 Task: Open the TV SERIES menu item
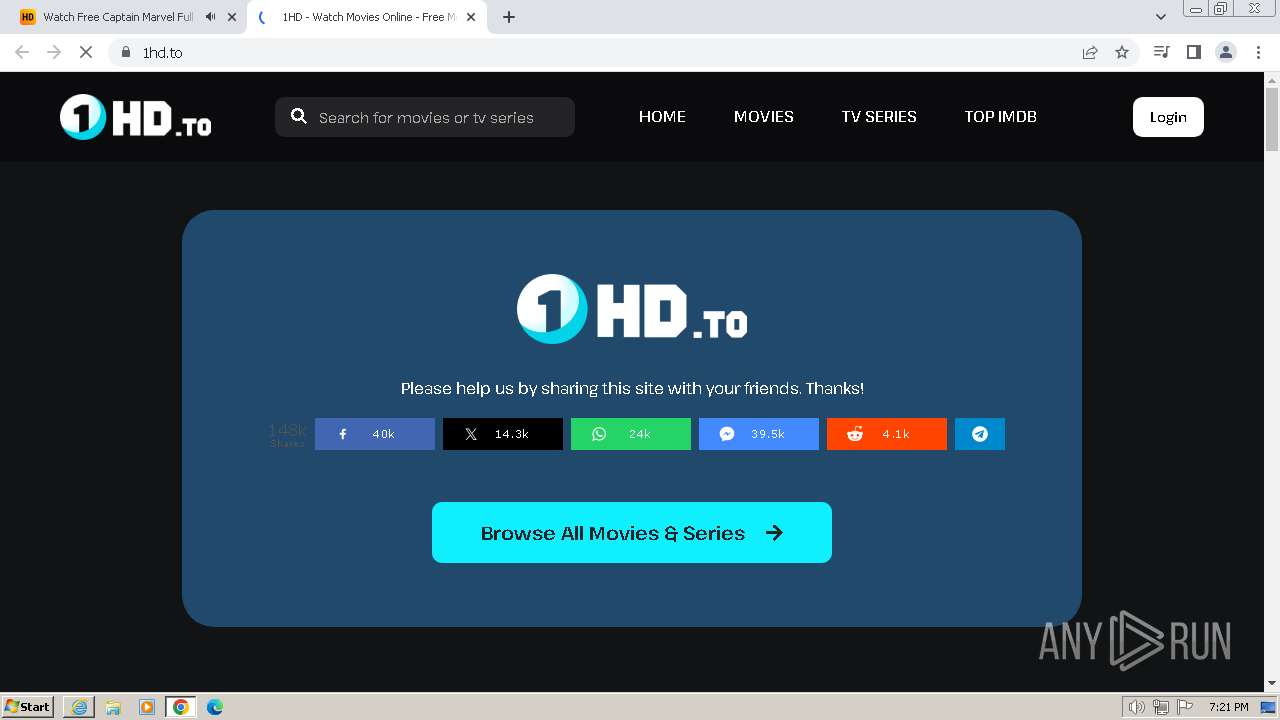879,116
